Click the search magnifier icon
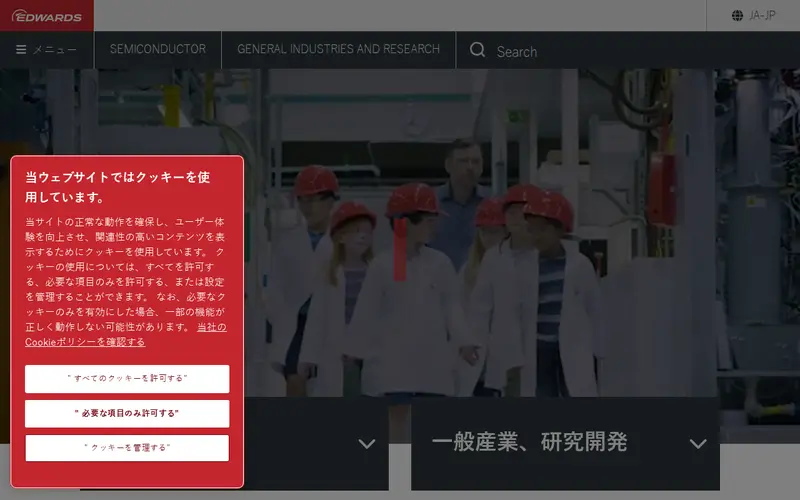Screen dimensions: 800x500 click(477, 50)
